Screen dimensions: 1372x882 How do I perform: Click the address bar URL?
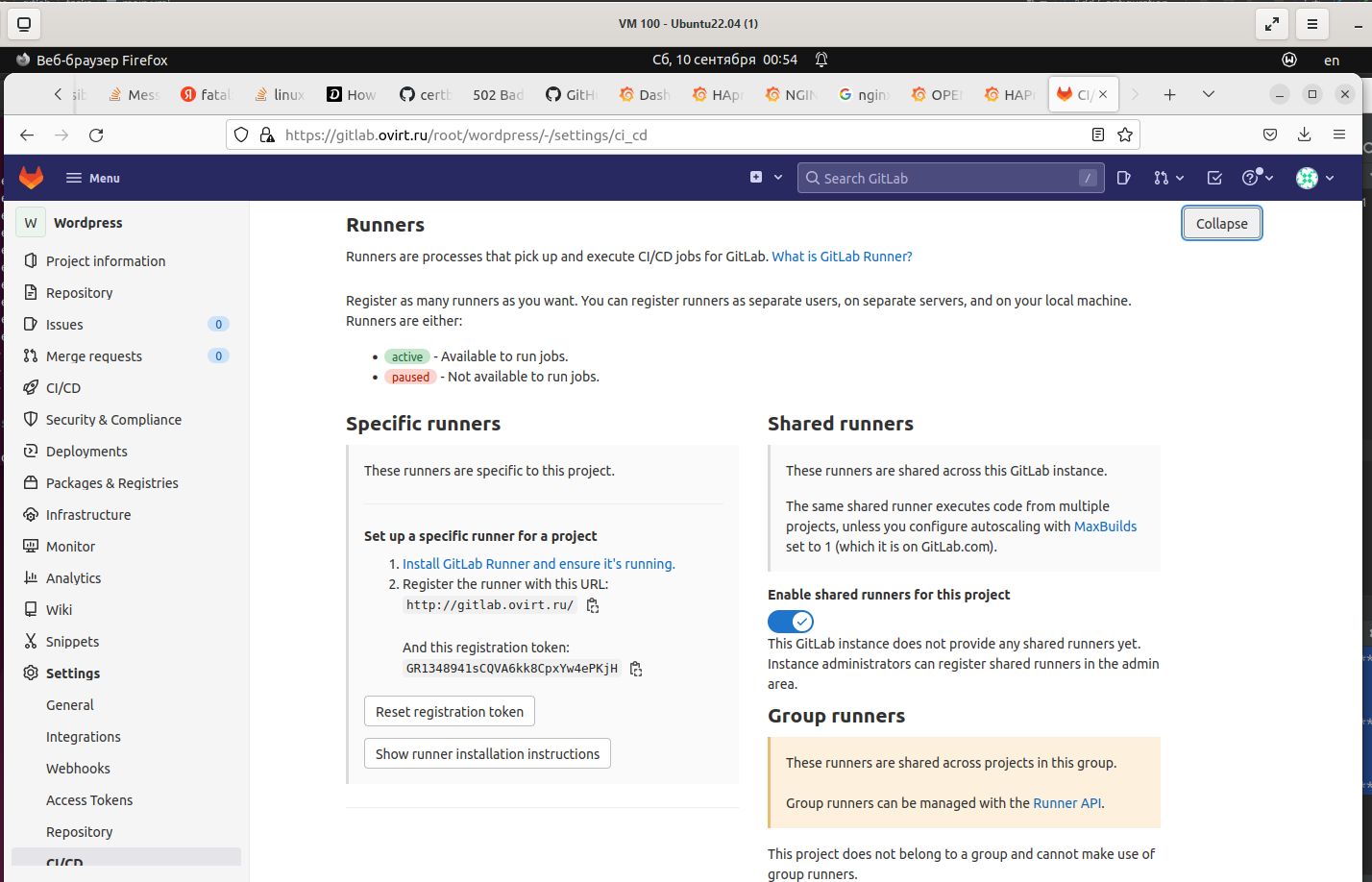[466, 135]
